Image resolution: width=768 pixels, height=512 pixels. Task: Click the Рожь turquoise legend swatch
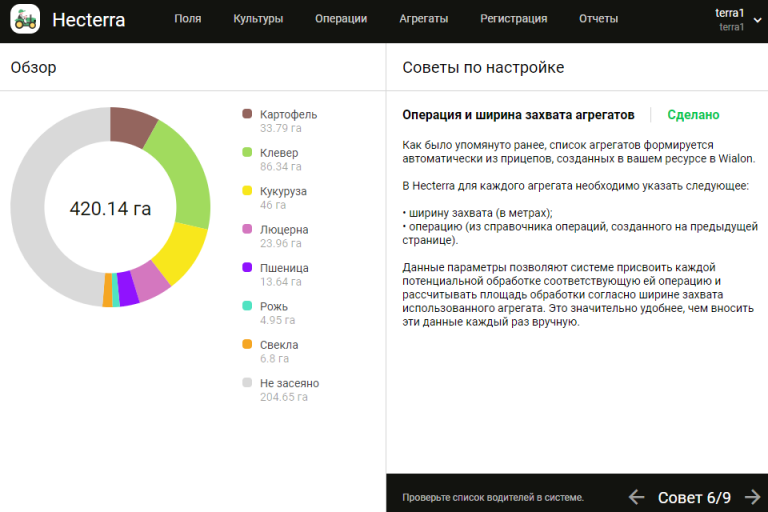pyautogui.click(x=247, y=306)
